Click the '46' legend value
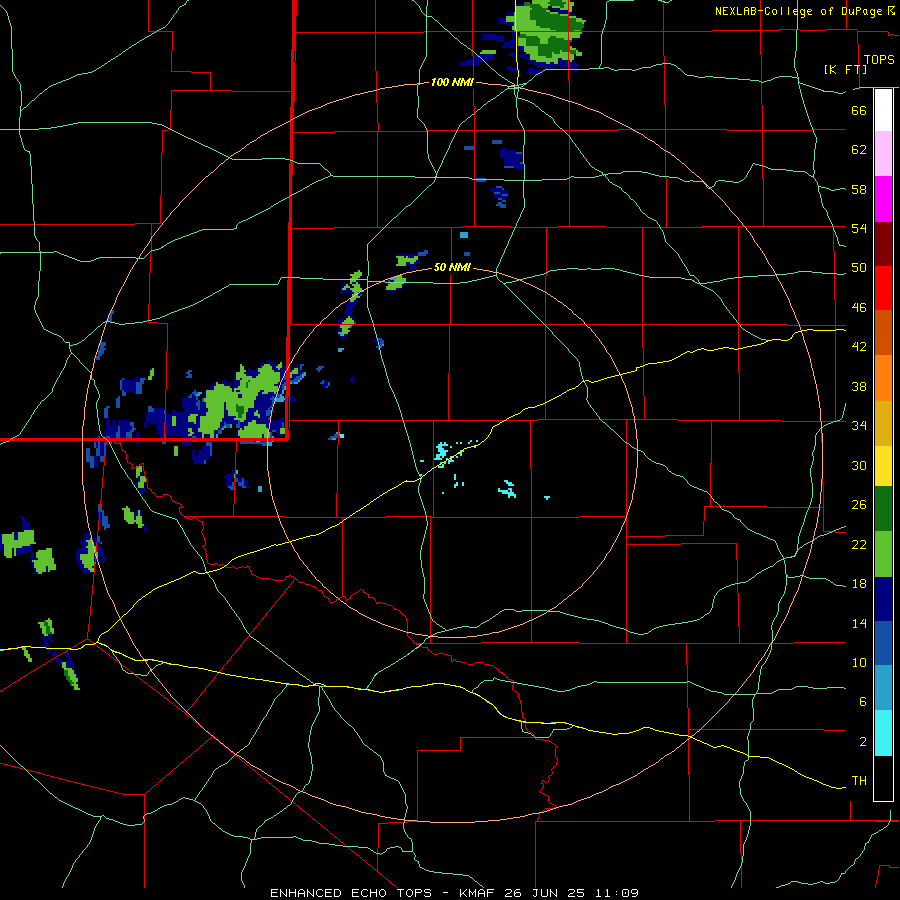 click(859, 308)
